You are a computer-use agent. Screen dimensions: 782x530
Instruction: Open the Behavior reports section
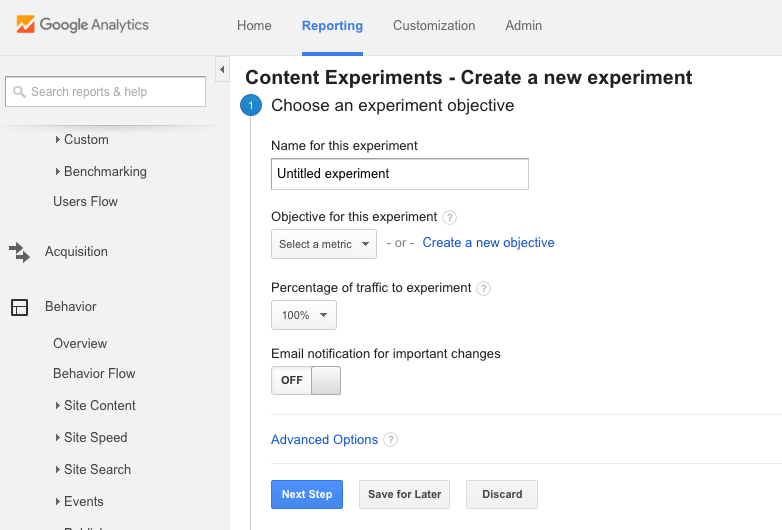pos(71,306)
